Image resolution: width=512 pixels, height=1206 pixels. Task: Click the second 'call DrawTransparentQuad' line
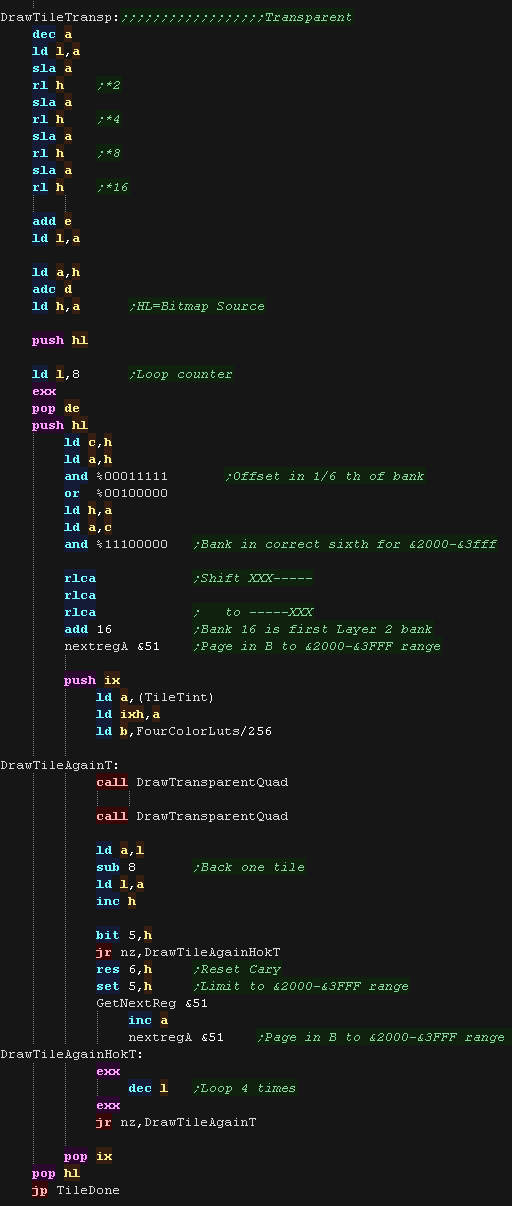pos(192,816)
